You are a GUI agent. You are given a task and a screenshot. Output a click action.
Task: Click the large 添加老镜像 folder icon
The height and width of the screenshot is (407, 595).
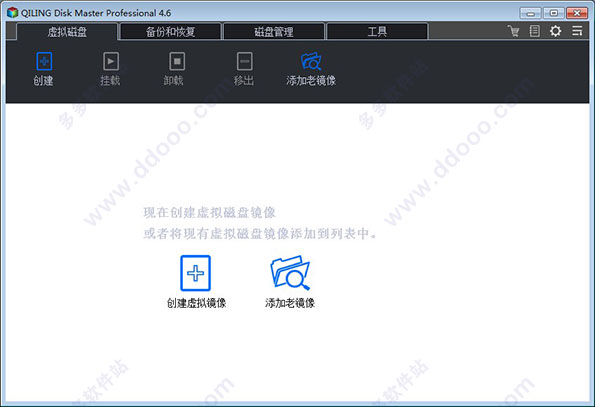[x=290, y=272]
